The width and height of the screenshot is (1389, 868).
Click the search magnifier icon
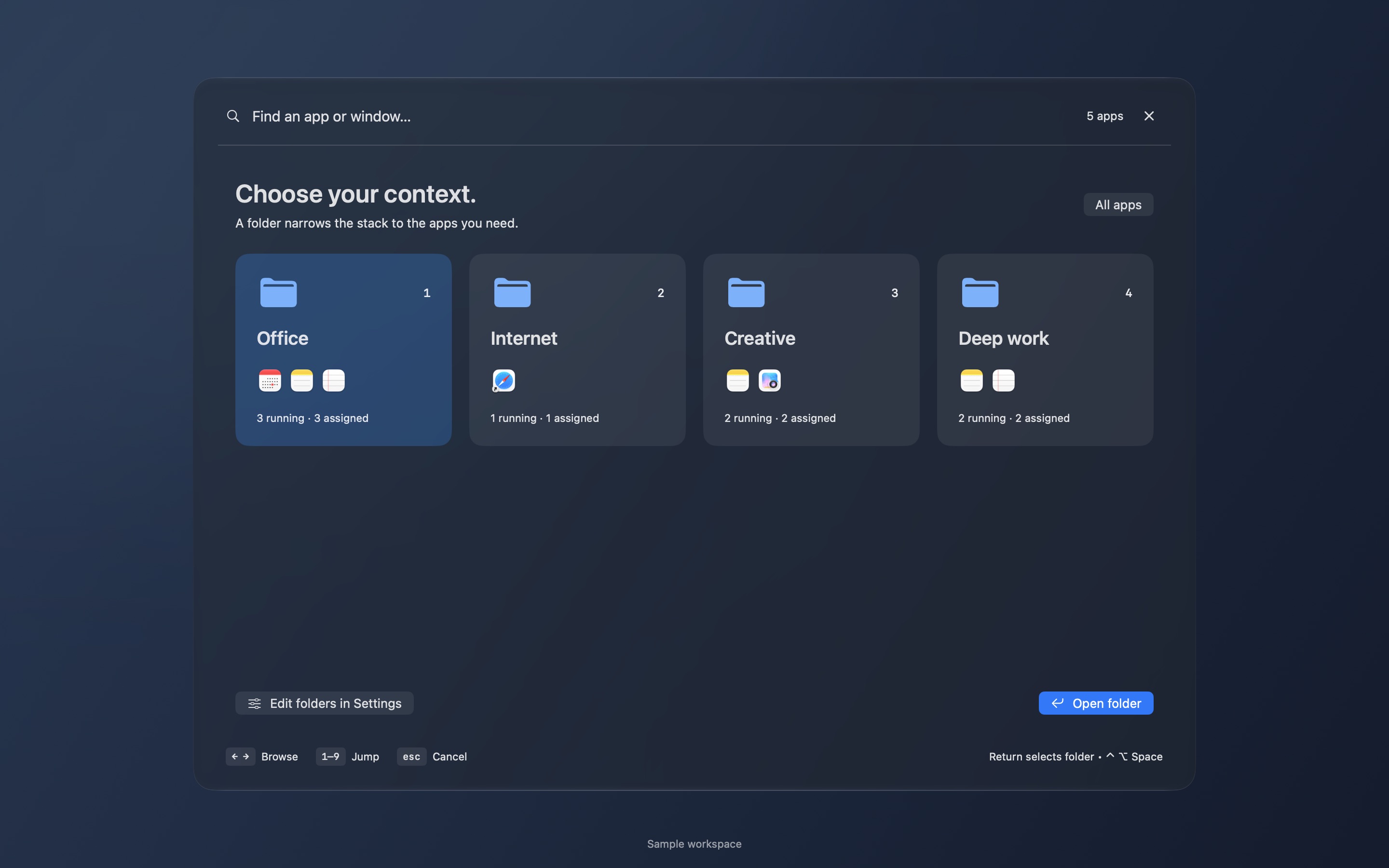pos(232,116)
